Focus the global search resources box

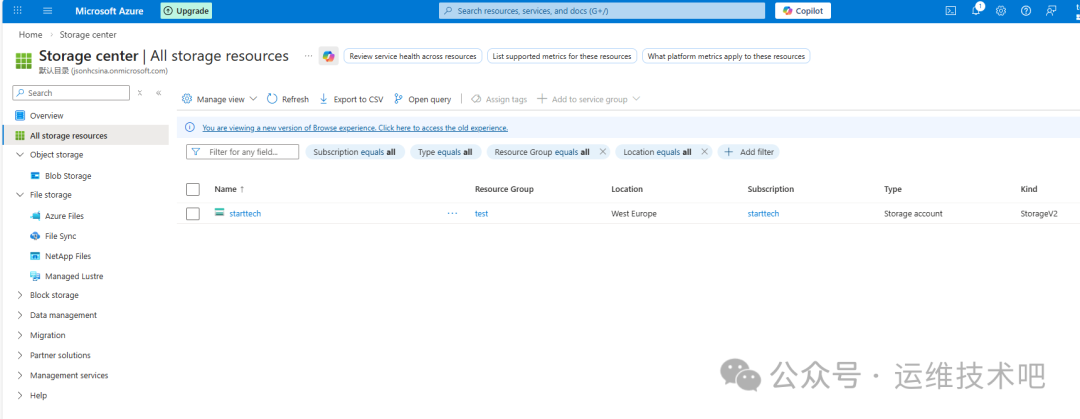point(602,11)
